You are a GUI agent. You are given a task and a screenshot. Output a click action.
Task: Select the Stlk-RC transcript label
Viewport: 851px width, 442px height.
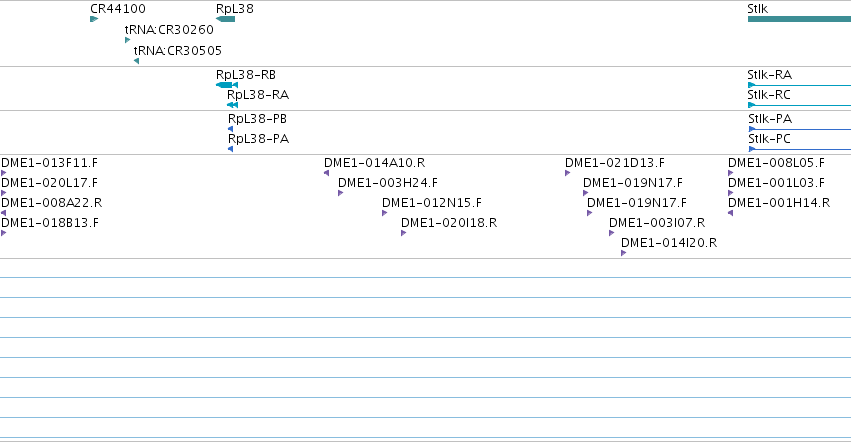(x=769, y=94)
